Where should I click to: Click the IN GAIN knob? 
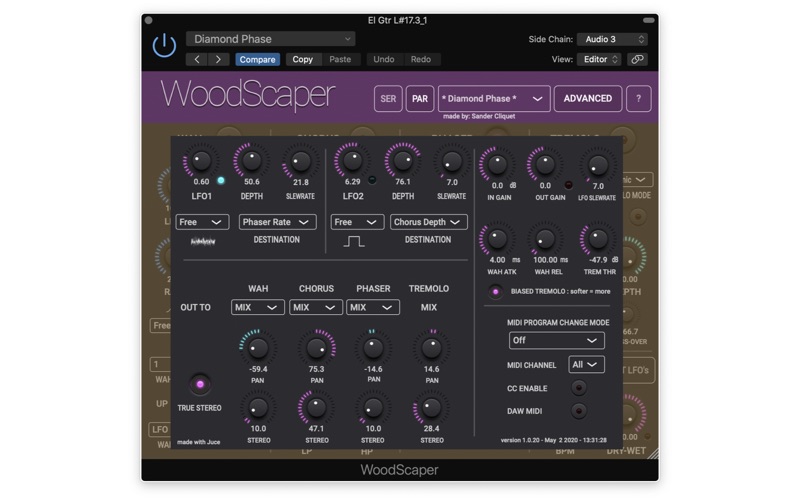[497, 165]
